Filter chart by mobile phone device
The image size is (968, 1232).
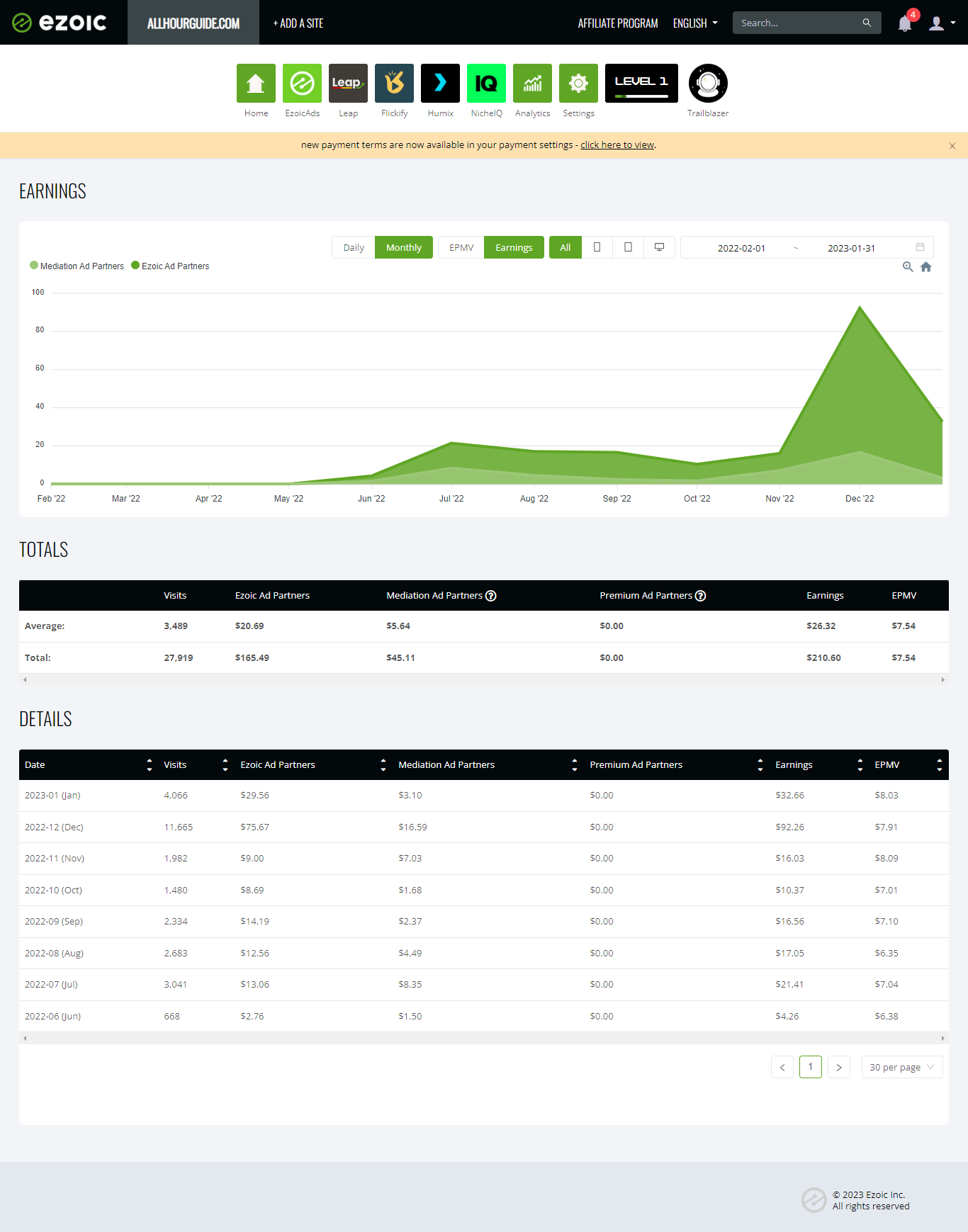[597, 247]
